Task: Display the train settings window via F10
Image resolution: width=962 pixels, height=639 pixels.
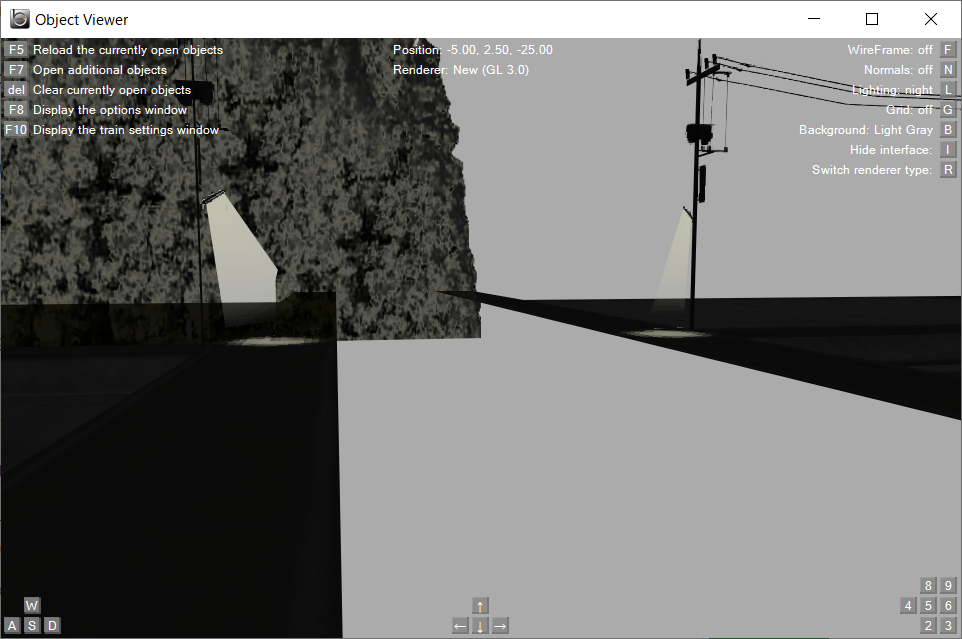Action: [x=14, y=129]
